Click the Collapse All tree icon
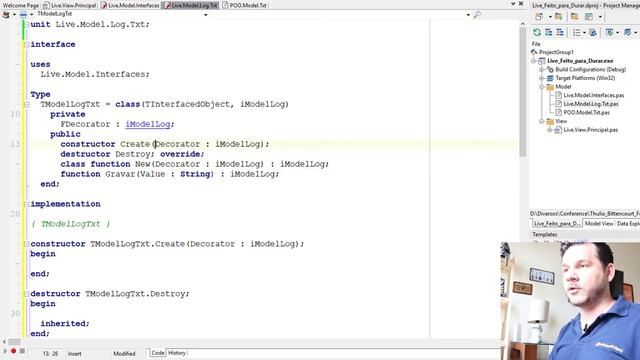This screenshot has height=360, width=640. pos(560,32)
